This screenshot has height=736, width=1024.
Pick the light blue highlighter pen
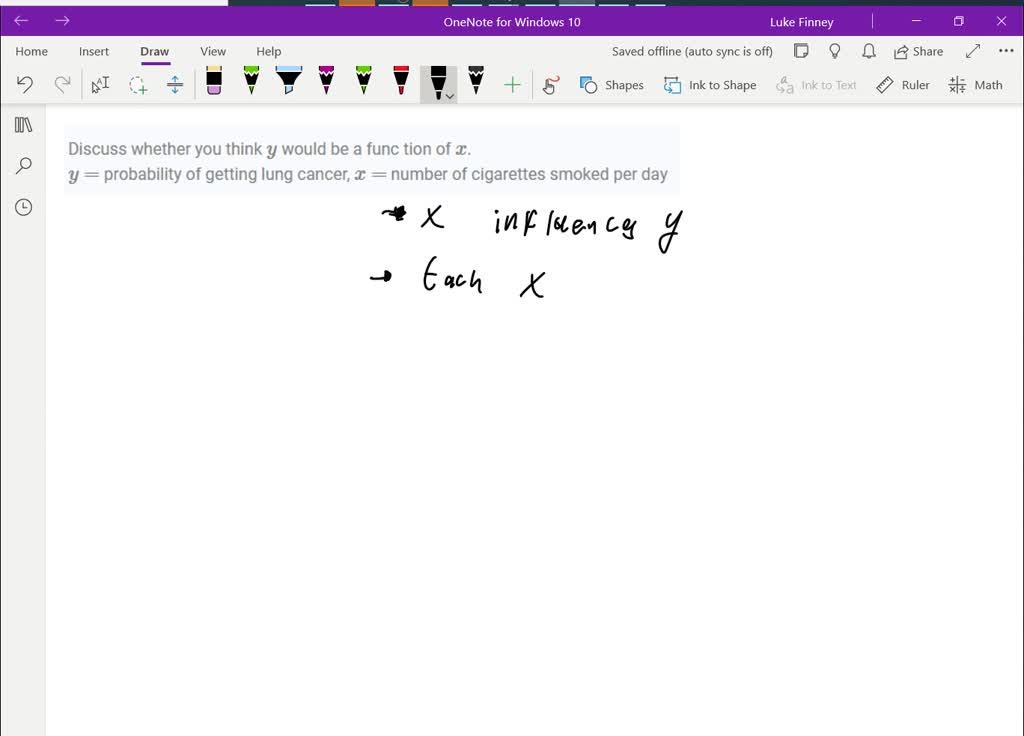(x=288, y=81)
